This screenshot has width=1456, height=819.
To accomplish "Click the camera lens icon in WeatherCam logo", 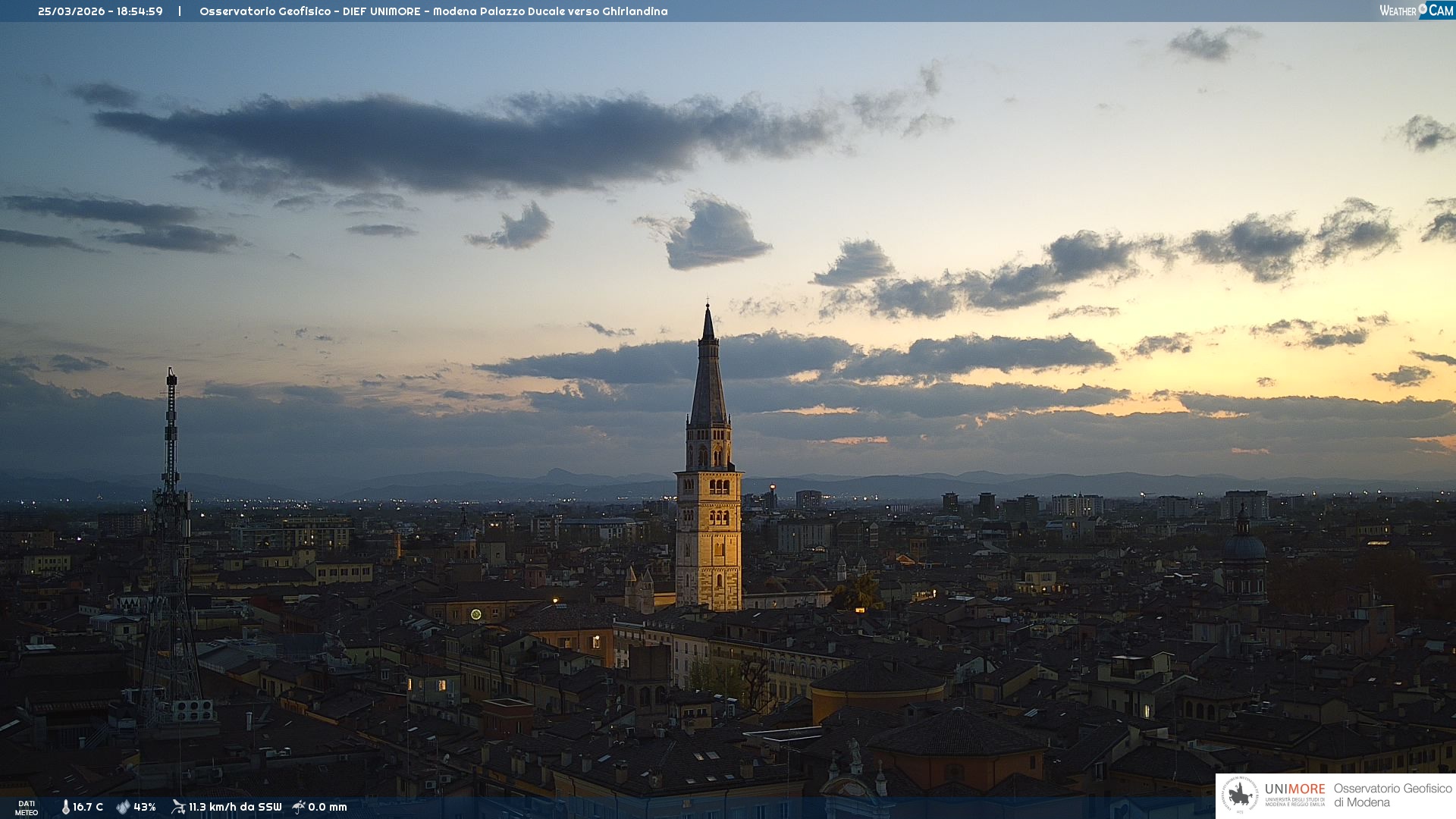I will coord(1423,8).
